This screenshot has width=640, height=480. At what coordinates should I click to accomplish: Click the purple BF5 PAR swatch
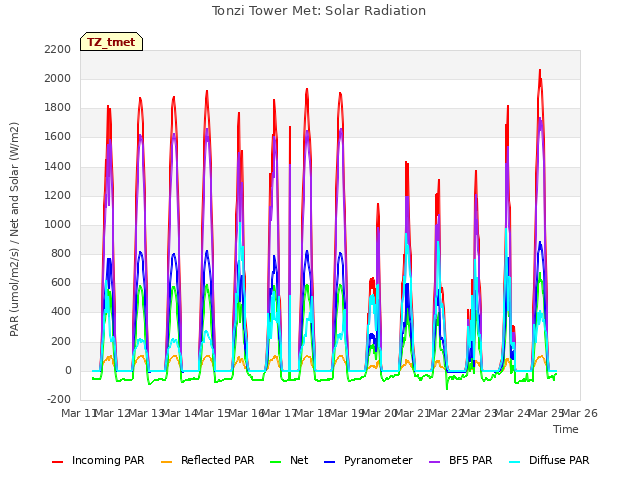[x=435, y=462]
